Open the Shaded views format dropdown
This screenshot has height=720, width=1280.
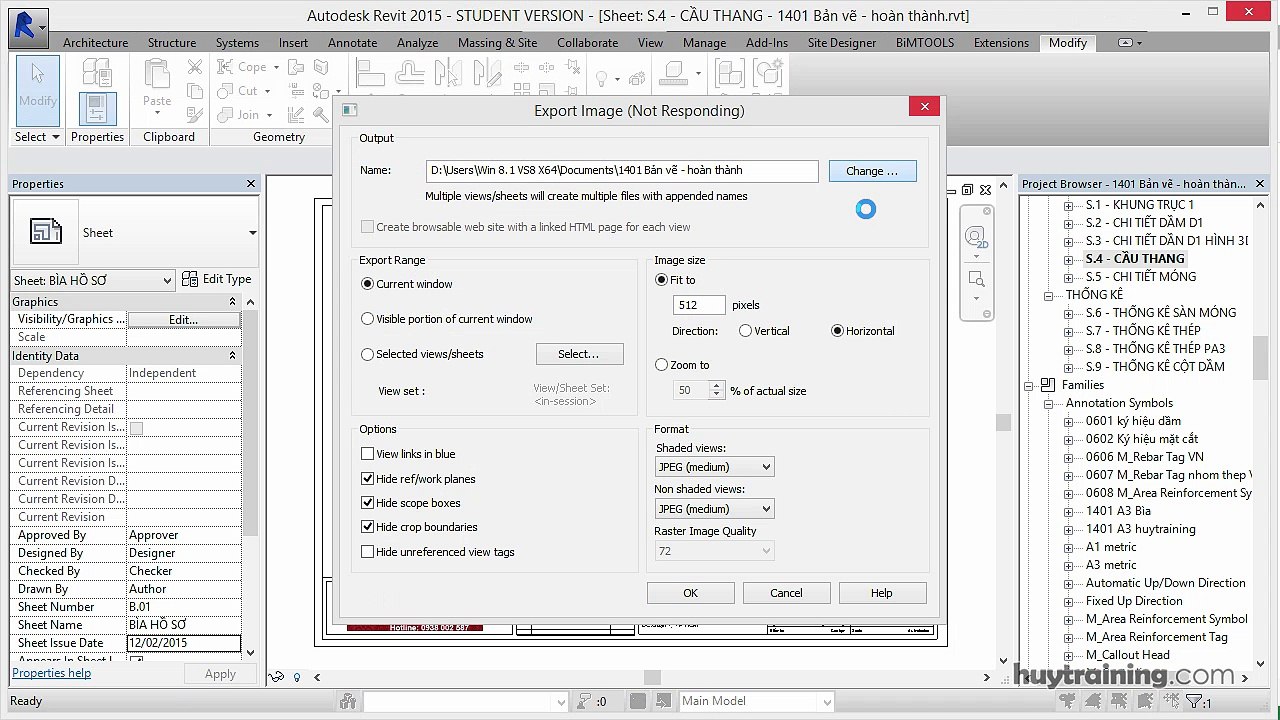point(715,467)
